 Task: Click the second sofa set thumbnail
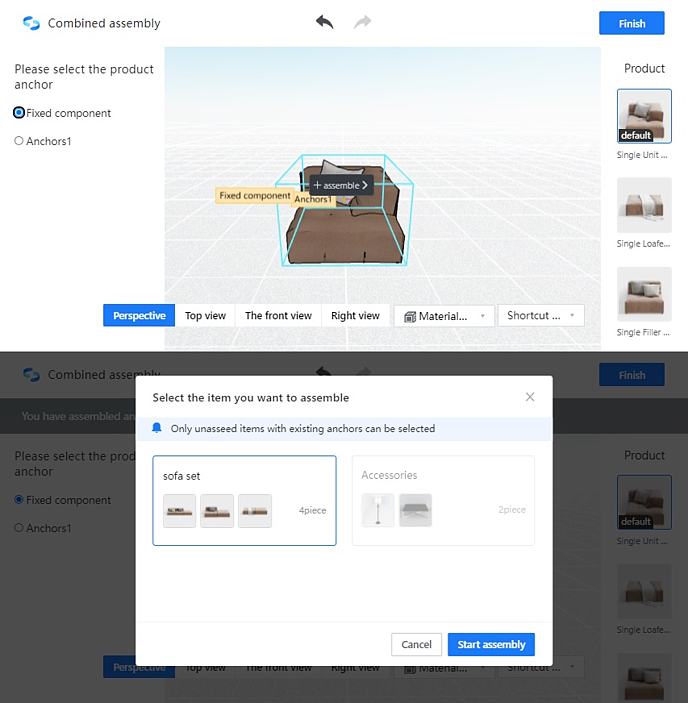tap(217, 511)
